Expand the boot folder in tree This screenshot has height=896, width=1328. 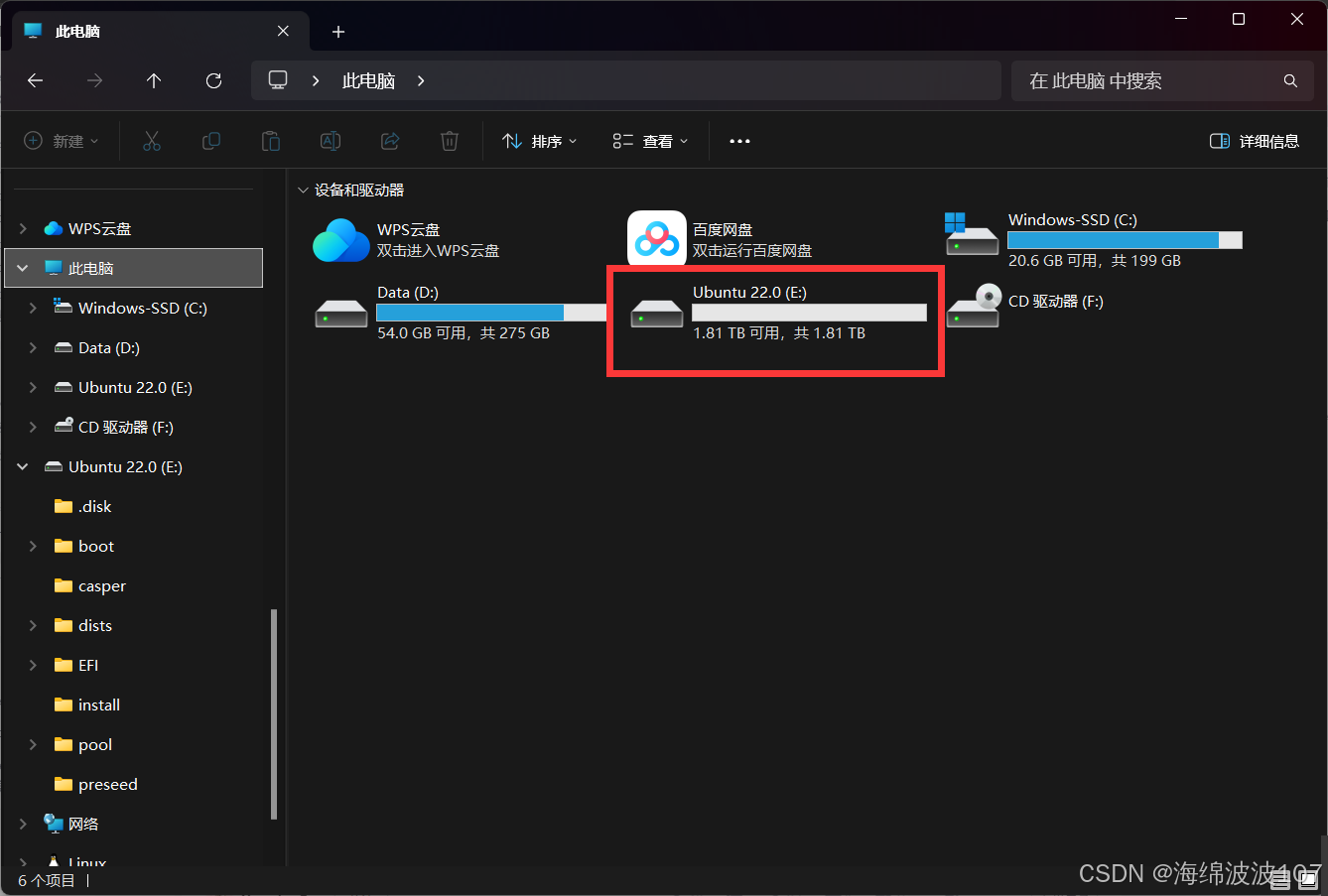coord(33,546)
